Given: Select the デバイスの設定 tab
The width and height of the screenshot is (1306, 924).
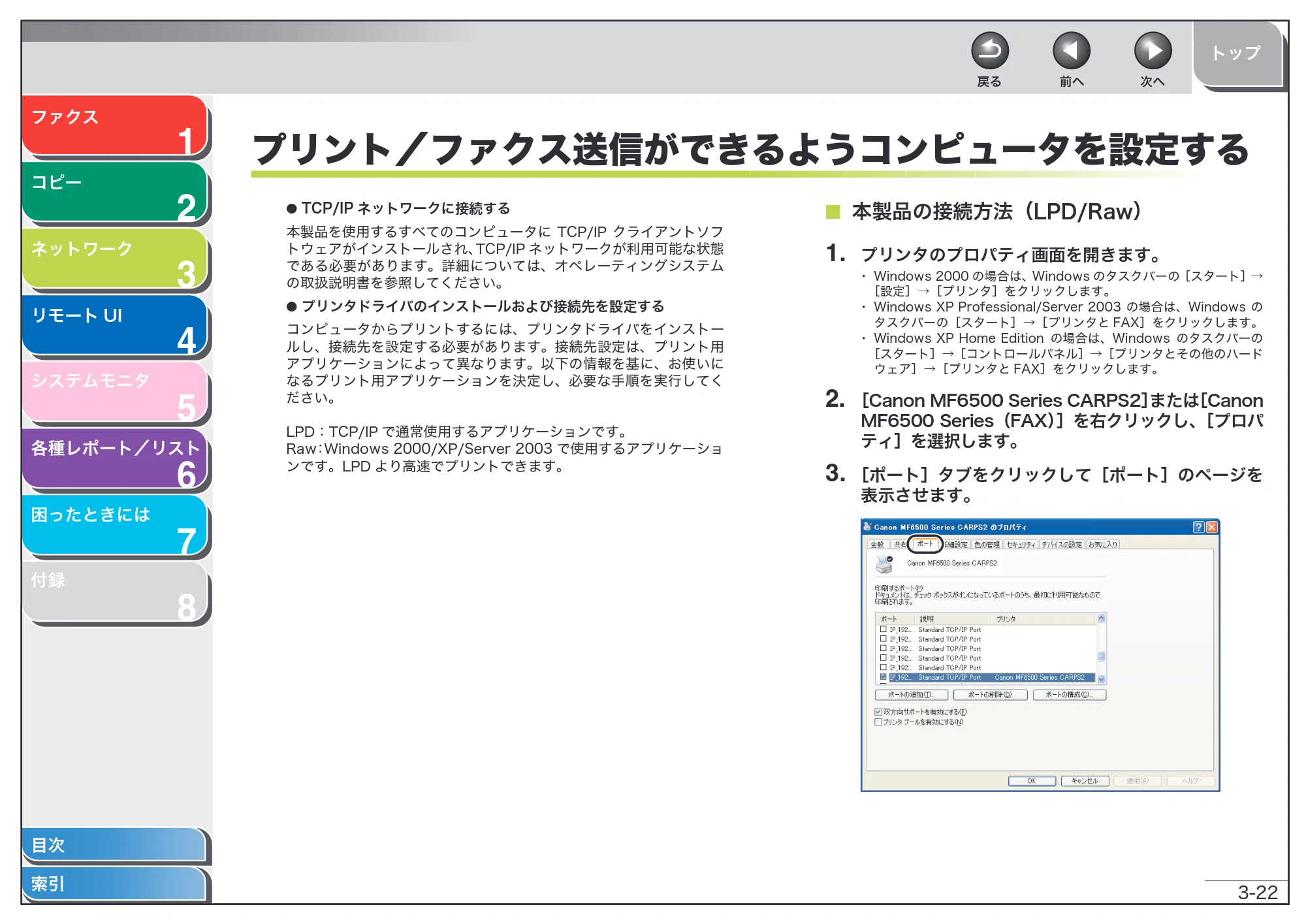Looking at the screenshot, I should (x=1061, y=545).
